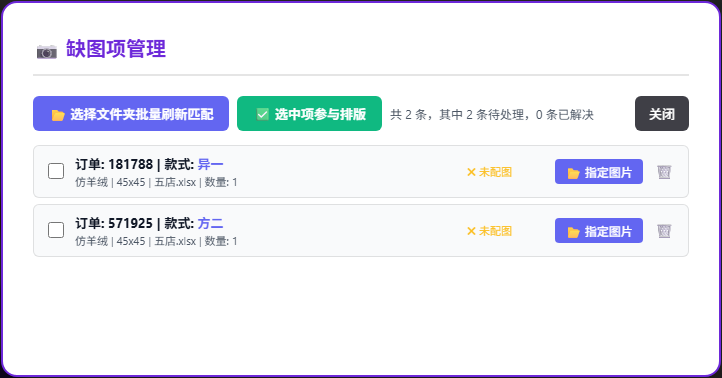Click 指定图片 for order 571925
The width and height of the screenshot is (722, 378).
599,231
